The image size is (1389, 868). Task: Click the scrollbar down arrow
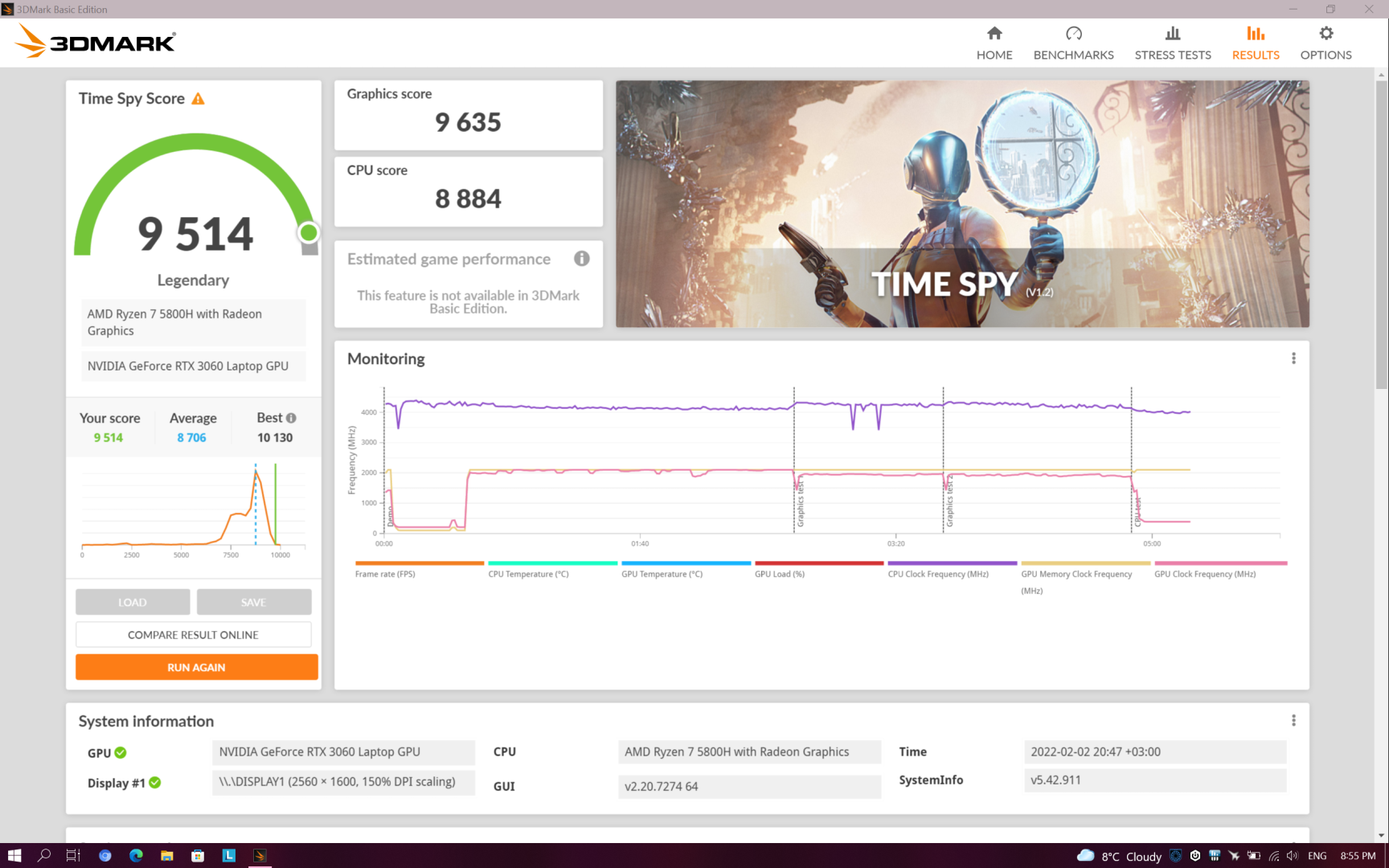[1382, 836]
